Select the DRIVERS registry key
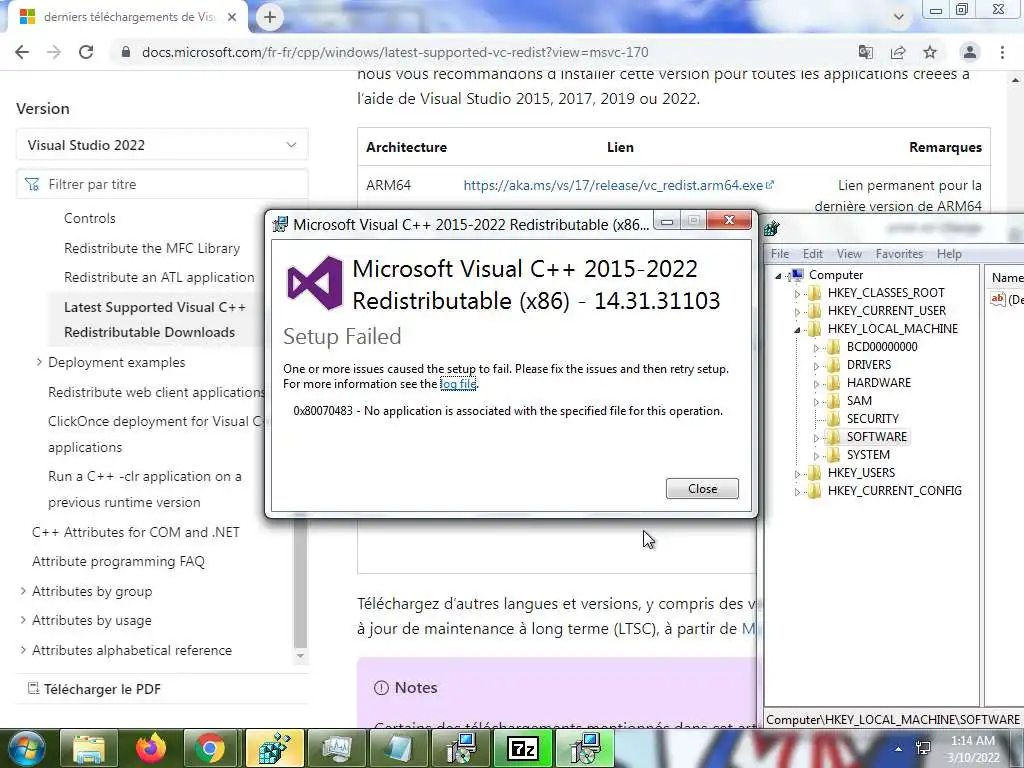 click(869, 364)
